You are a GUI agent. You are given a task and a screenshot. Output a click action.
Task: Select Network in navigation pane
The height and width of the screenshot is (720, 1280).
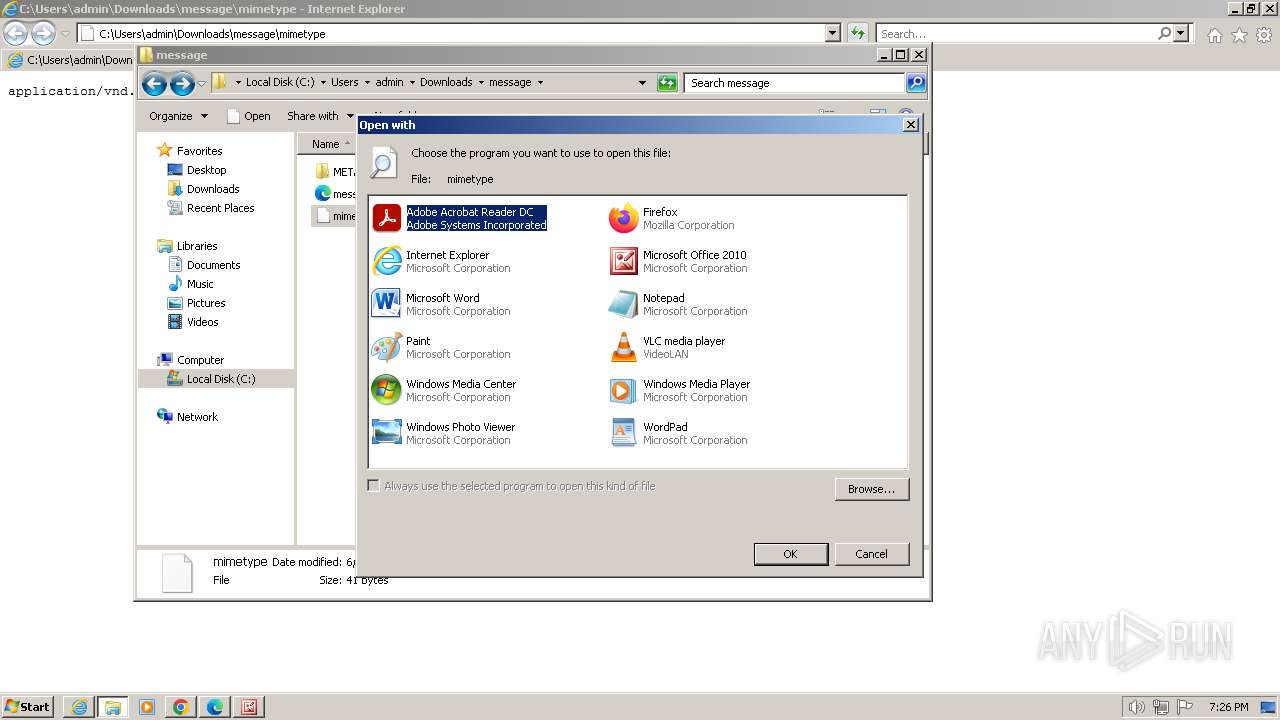[197, 417]
